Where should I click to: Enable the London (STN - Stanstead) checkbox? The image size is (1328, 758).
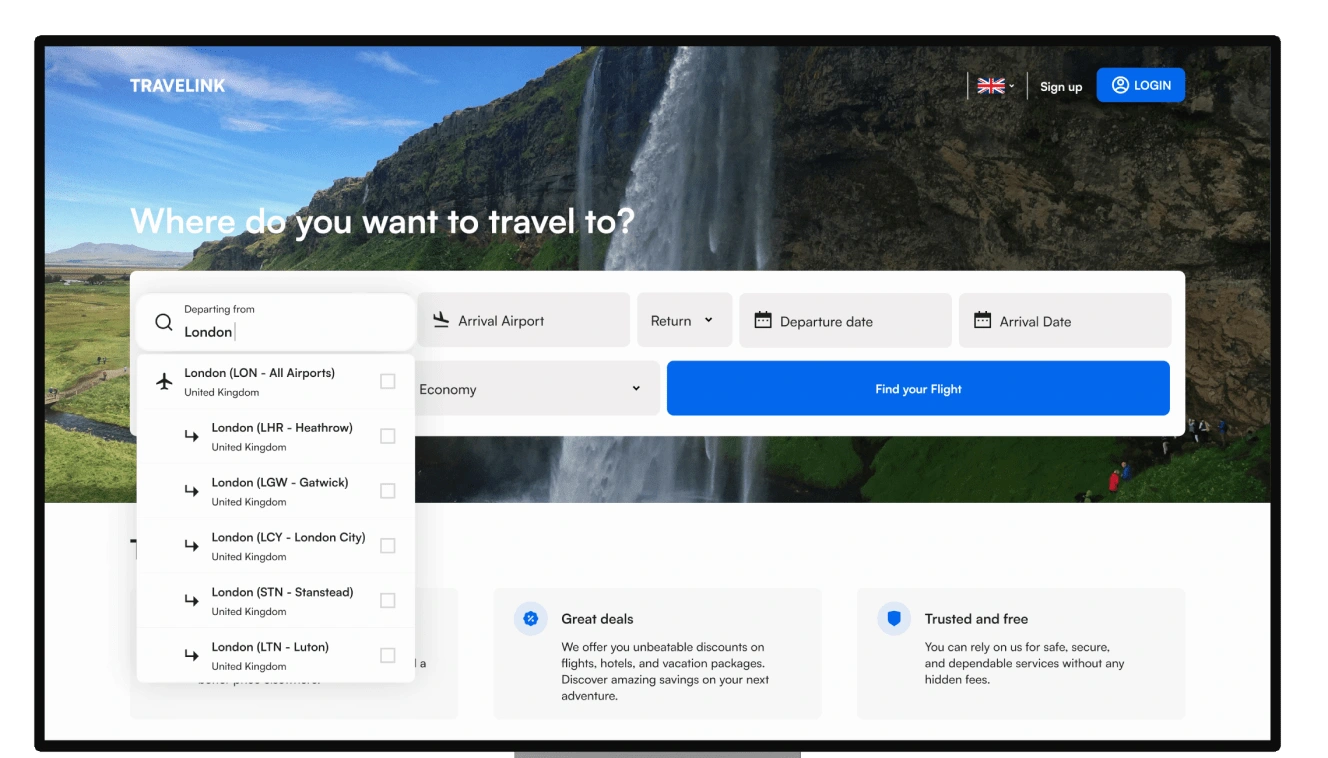(388, 601)
